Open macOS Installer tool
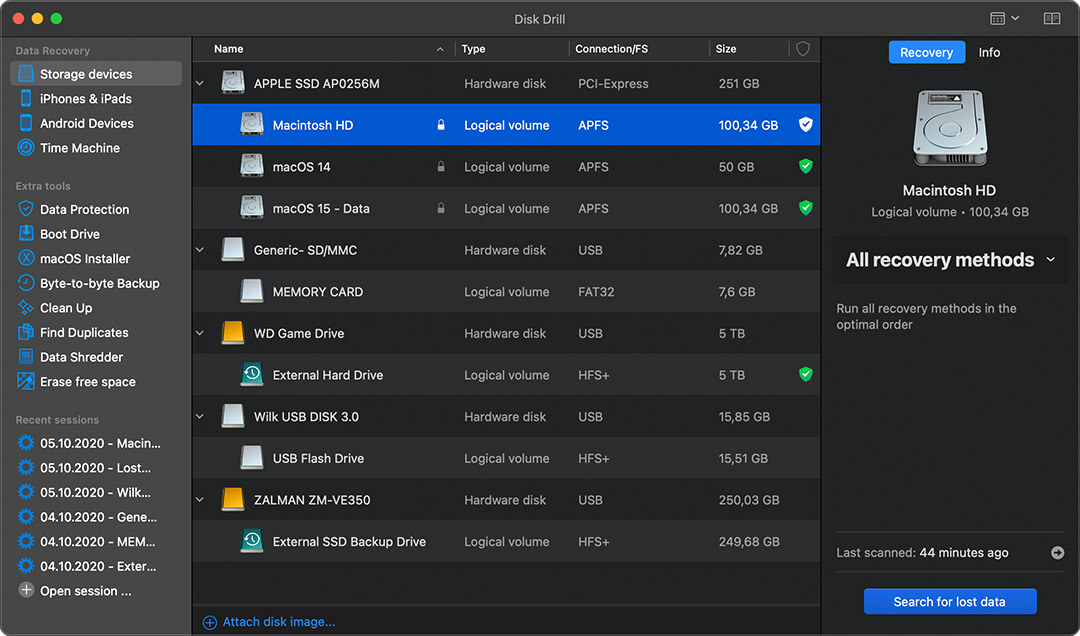The width and height of the screenshot is (1080, 636). 85,259
